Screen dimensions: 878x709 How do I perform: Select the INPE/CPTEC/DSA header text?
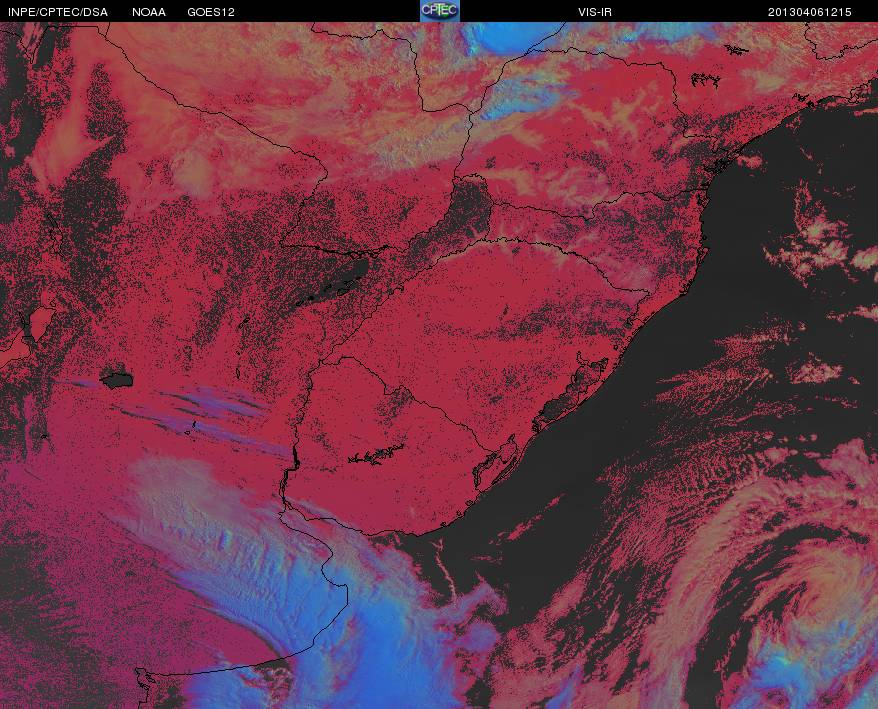[x=58, y=12]
